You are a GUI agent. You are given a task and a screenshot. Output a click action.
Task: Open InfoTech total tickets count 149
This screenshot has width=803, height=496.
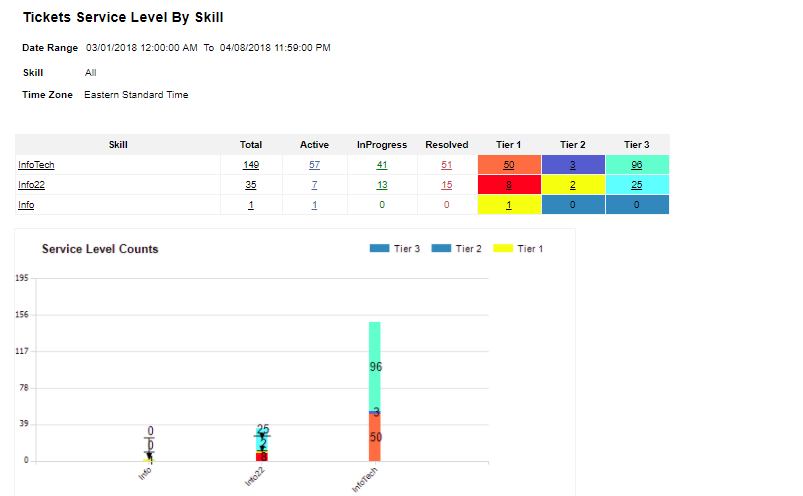click(251, 165)
